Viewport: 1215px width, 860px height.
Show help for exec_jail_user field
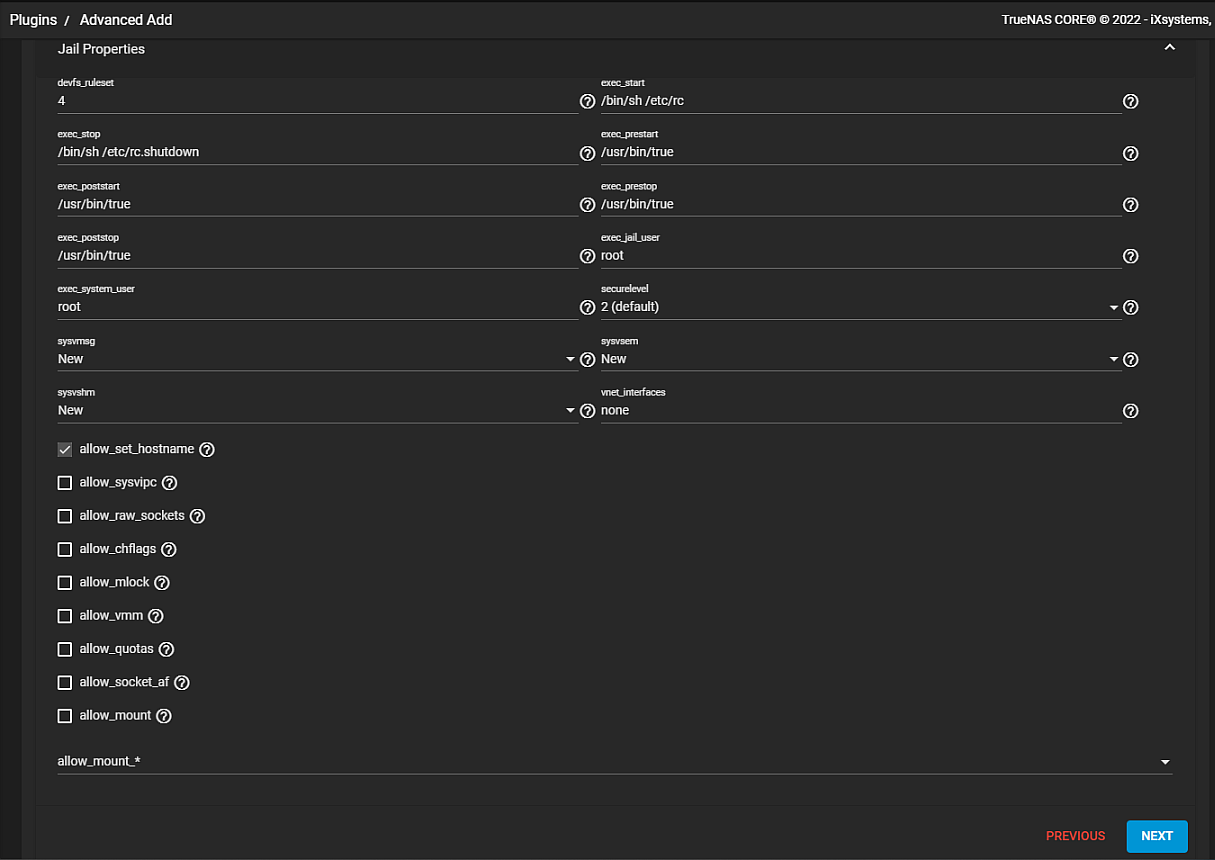pos(1130,256)
